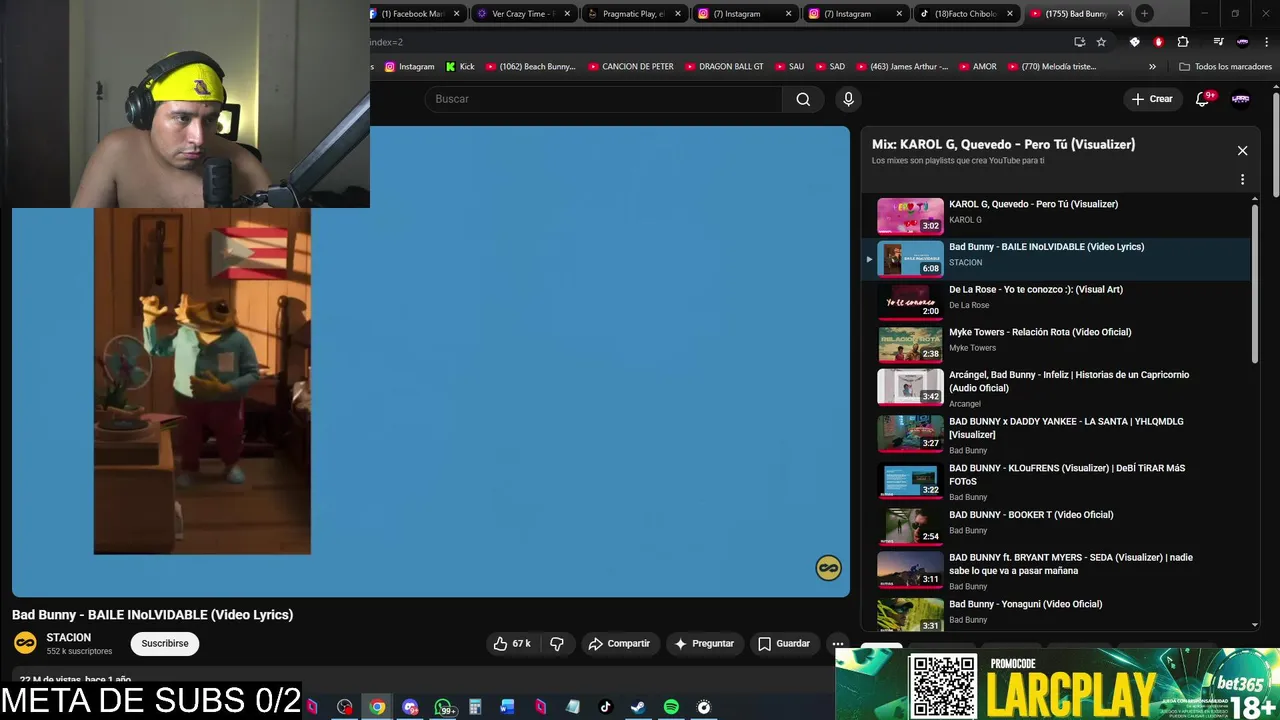Viewport: 1280px width, 720px height.
Task: Open the Crear dropdown button
Action: [1151, 99]
